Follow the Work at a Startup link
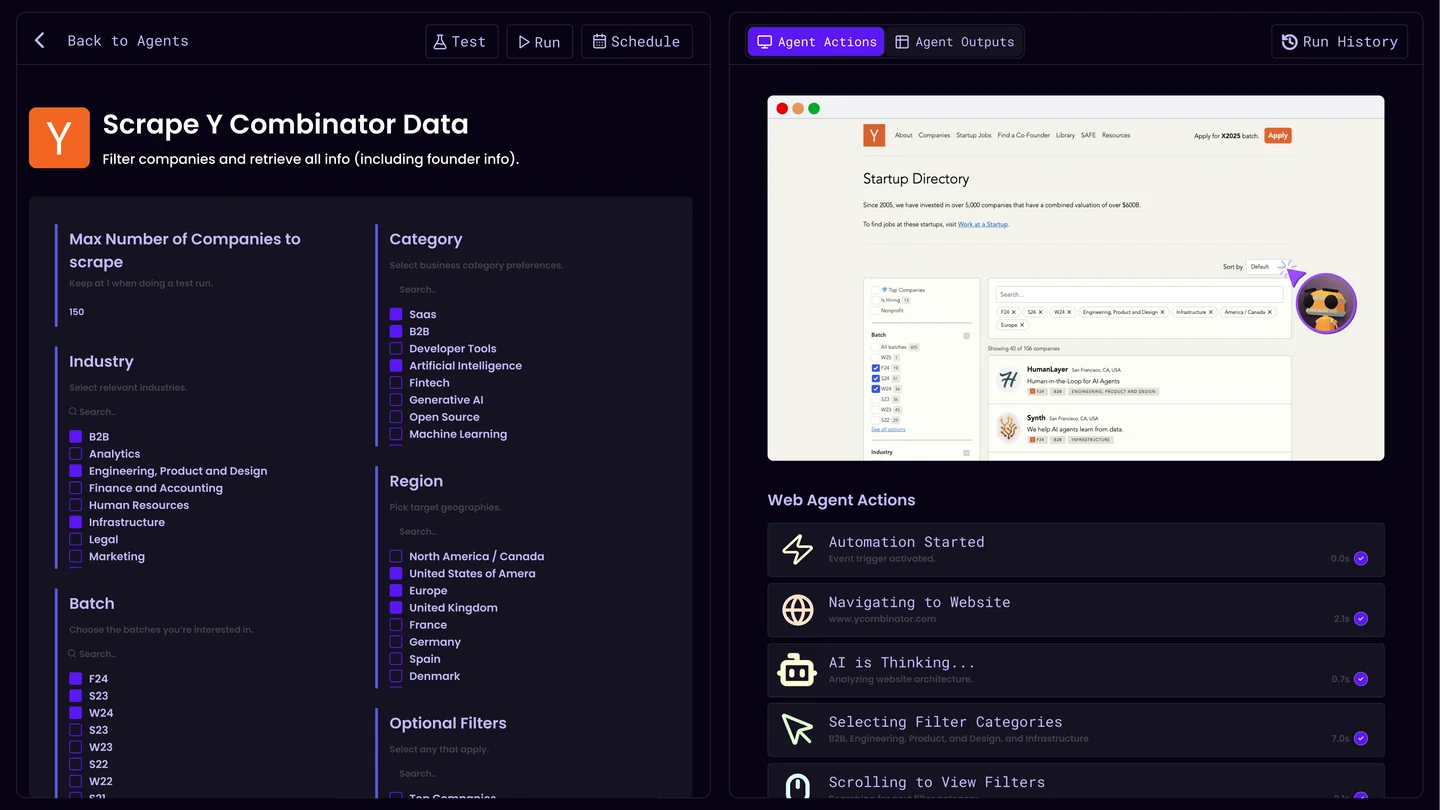The width and height of the screenshot is (1440, 810). point(983,225)
